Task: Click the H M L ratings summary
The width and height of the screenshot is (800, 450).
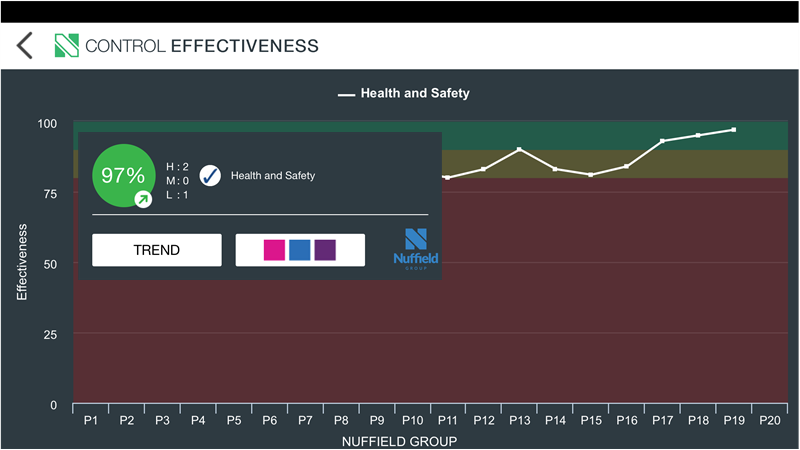Action: 177,181
